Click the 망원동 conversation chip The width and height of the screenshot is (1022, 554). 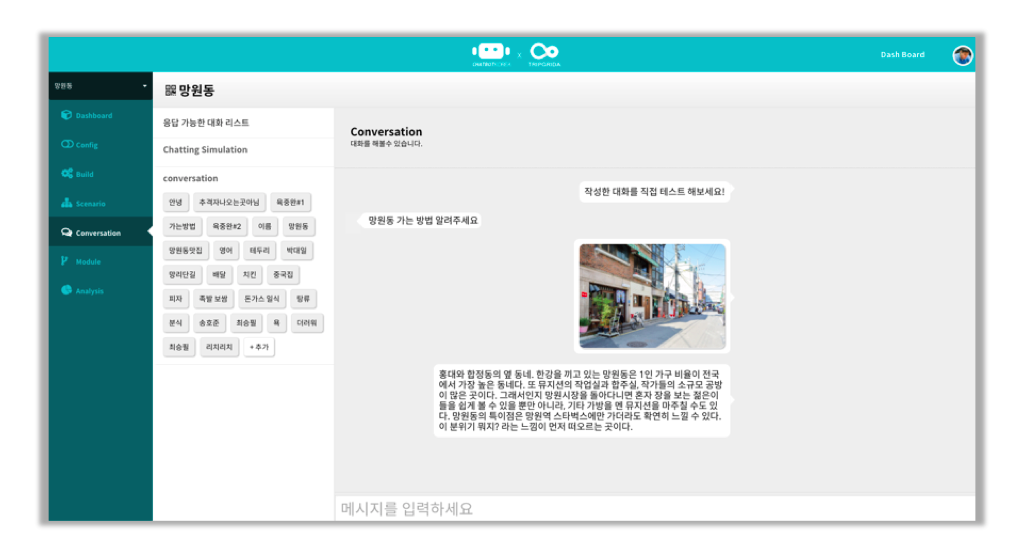point(299,226)
